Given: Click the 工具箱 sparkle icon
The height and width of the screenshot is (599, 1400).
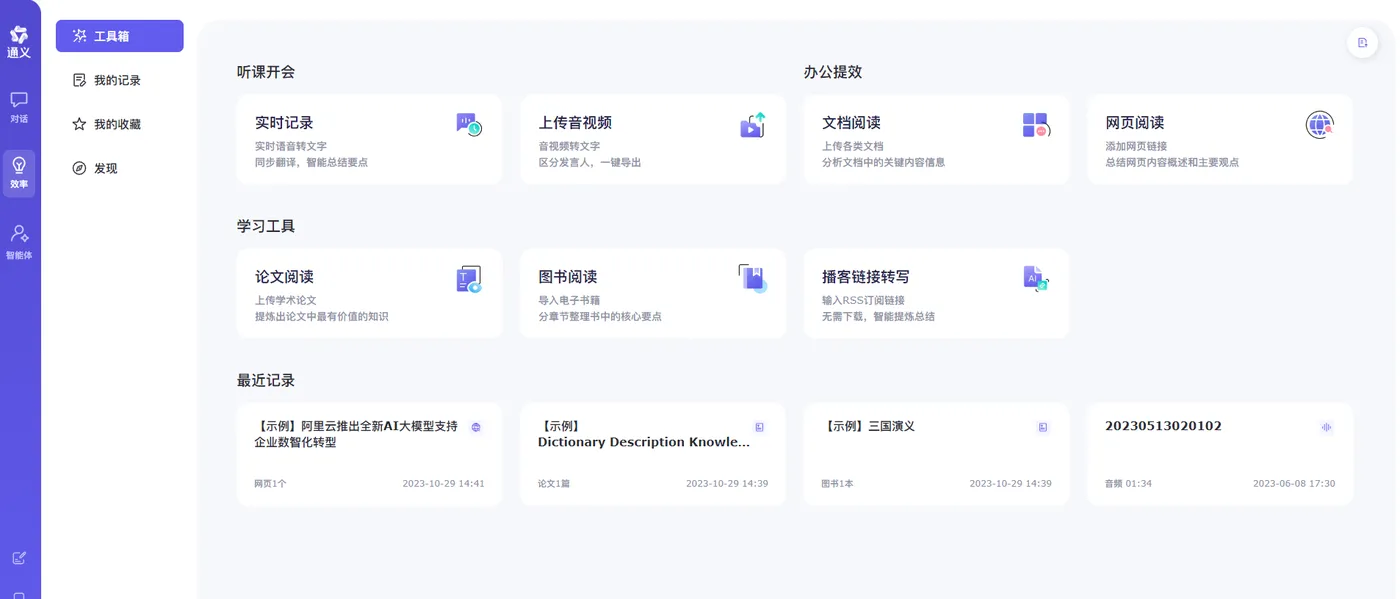Looking at the screenshot, I should click(80, 36).
